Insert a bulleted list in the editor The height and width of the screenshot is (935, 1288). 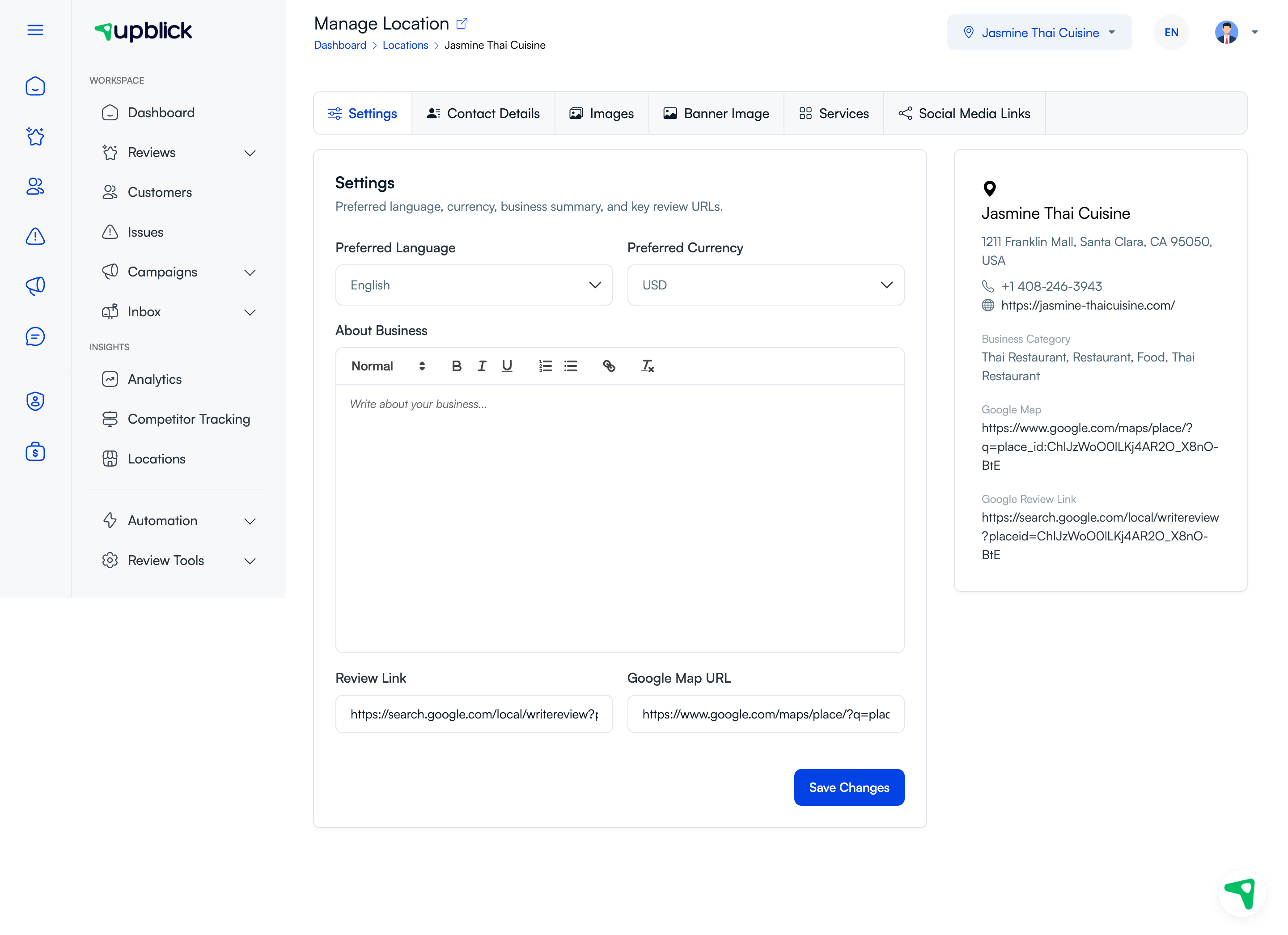coord(571,366)
